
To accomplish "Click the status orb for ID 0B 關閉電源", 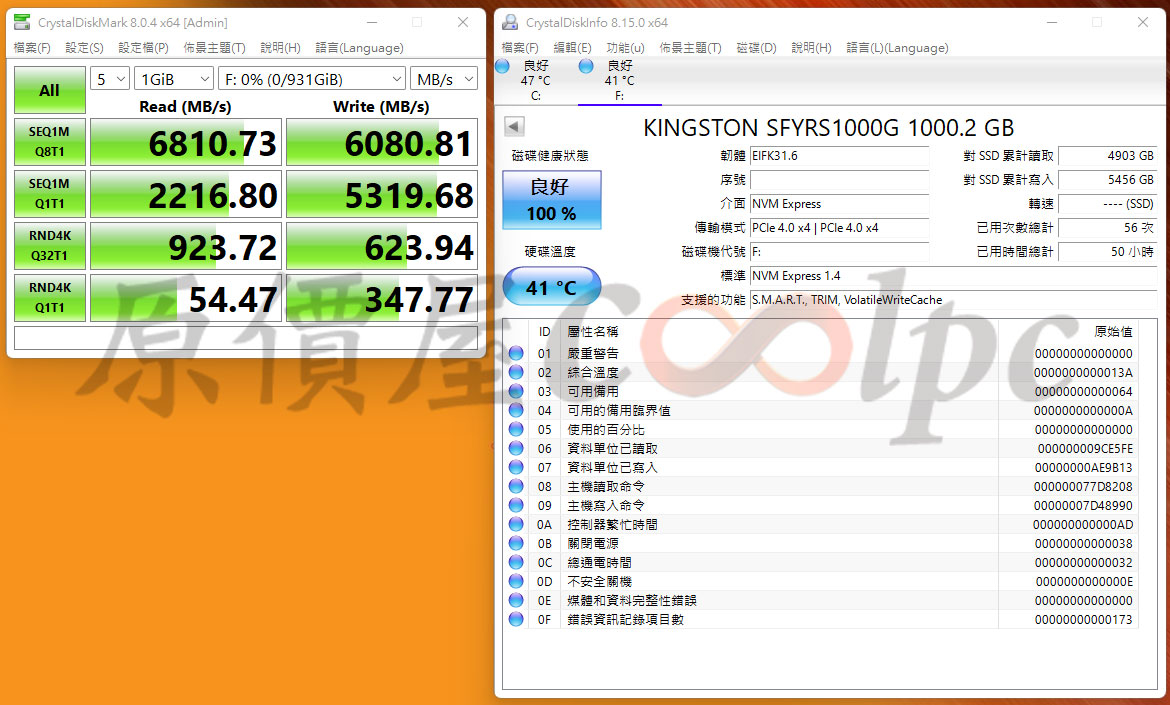I will point(516,543).
